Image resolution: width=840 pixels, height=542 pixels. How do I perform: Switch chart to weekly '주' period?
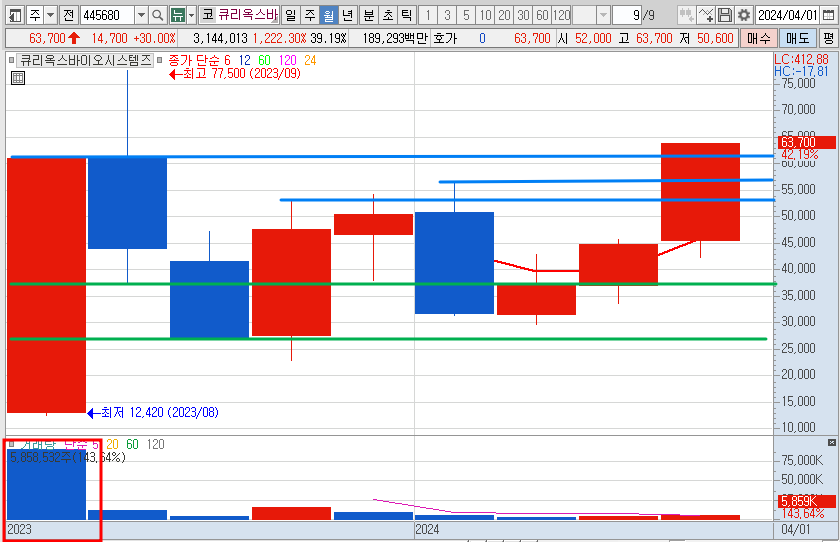click(x=310, y=15)
